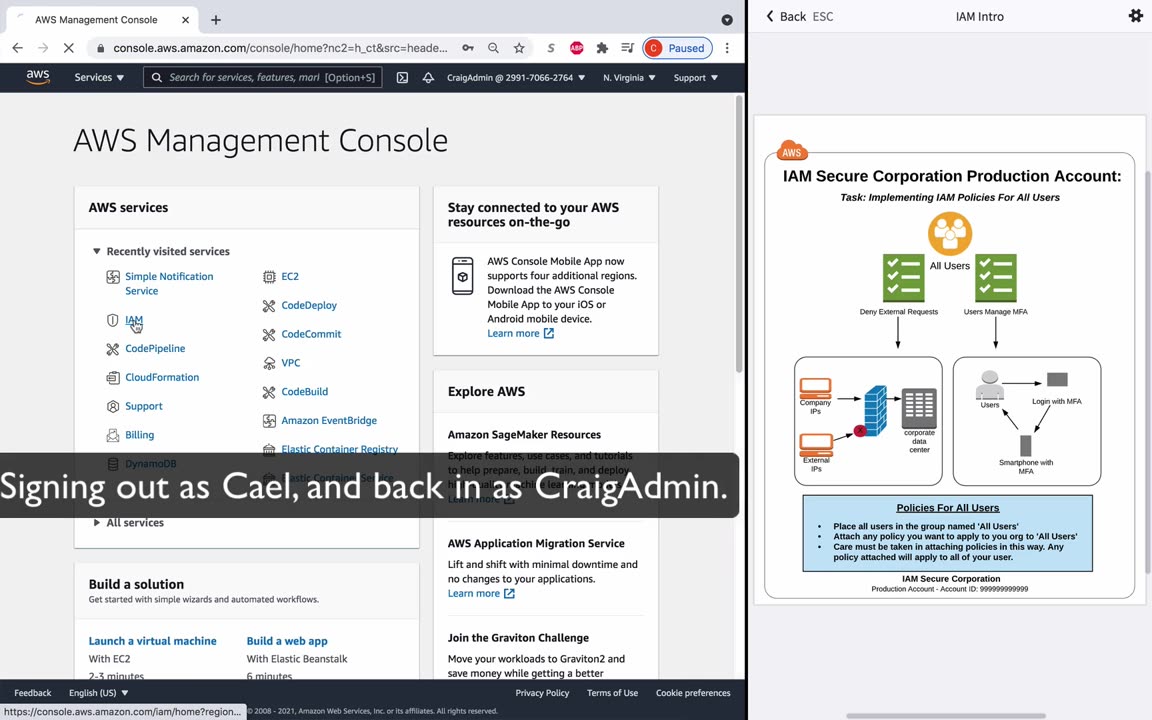Open the N. Virginia region dropdown
Image resolution: width=1152 pixels, height=720 pixels.
[x=629, y=77]
